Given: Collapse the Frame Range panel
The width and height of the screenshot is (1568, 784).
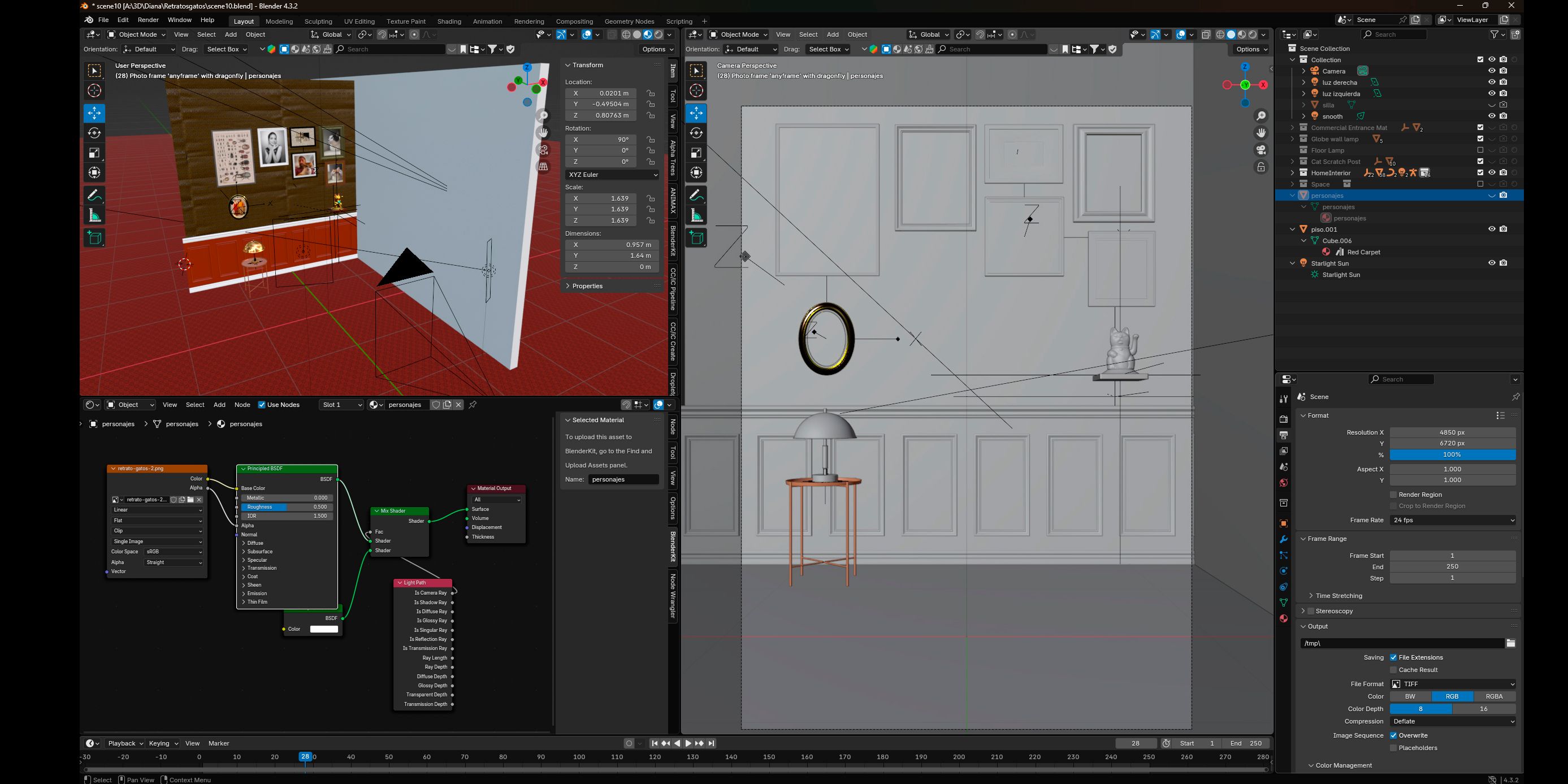Looking at the screenshot, I should (1327, 539).
